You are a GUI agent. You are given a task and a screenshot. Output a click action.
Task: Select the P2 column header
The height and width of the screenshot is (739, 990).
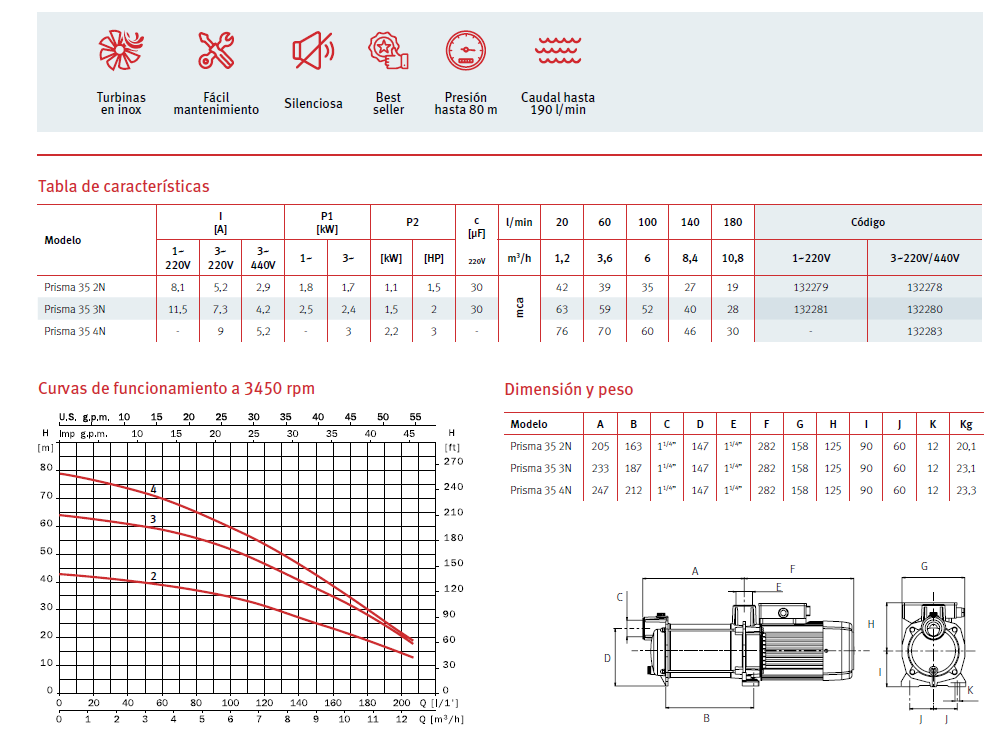(x=412, y=222)
